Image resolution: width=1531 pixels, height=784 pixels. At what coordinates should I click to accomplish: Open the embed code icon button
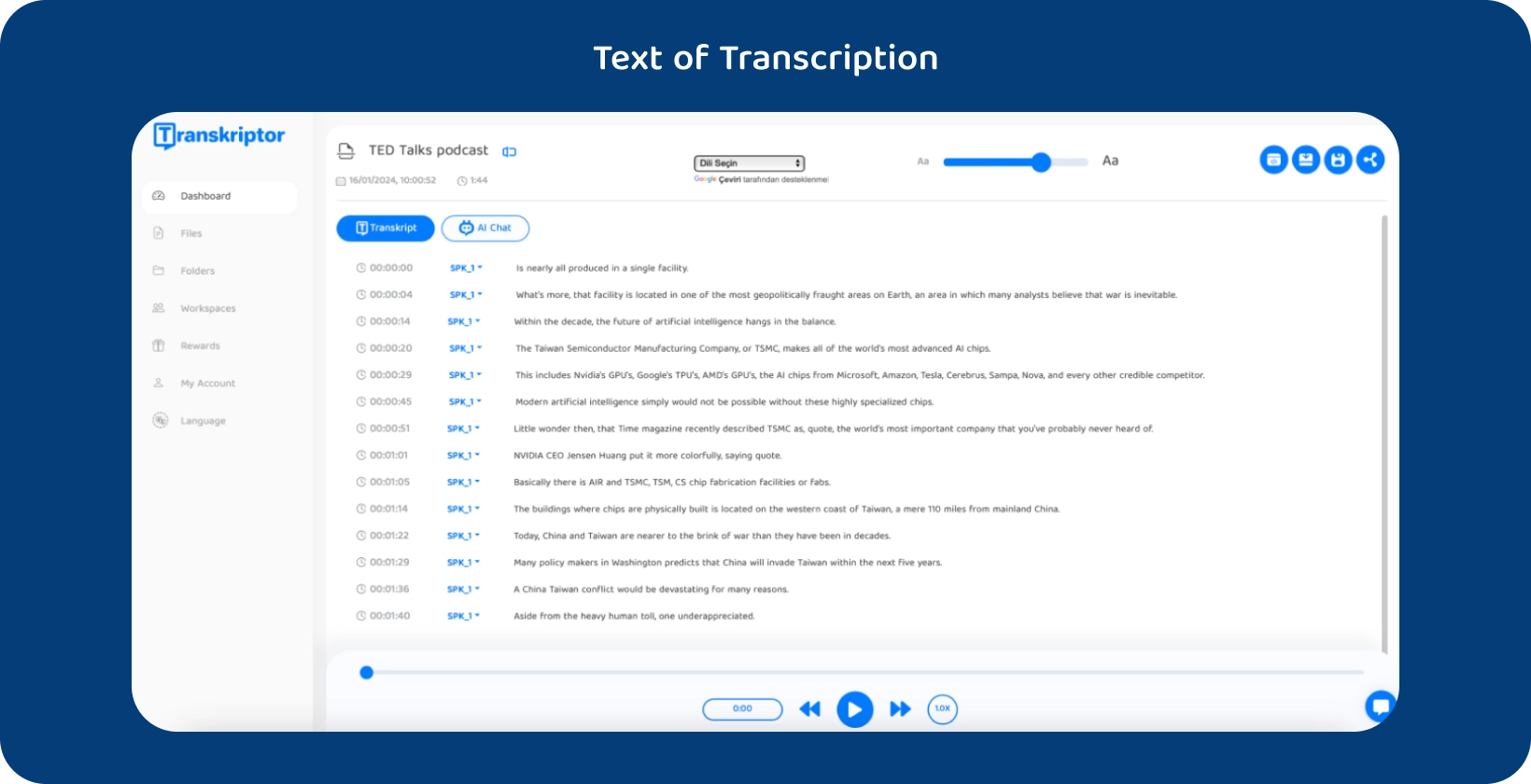pos(1273,161)
